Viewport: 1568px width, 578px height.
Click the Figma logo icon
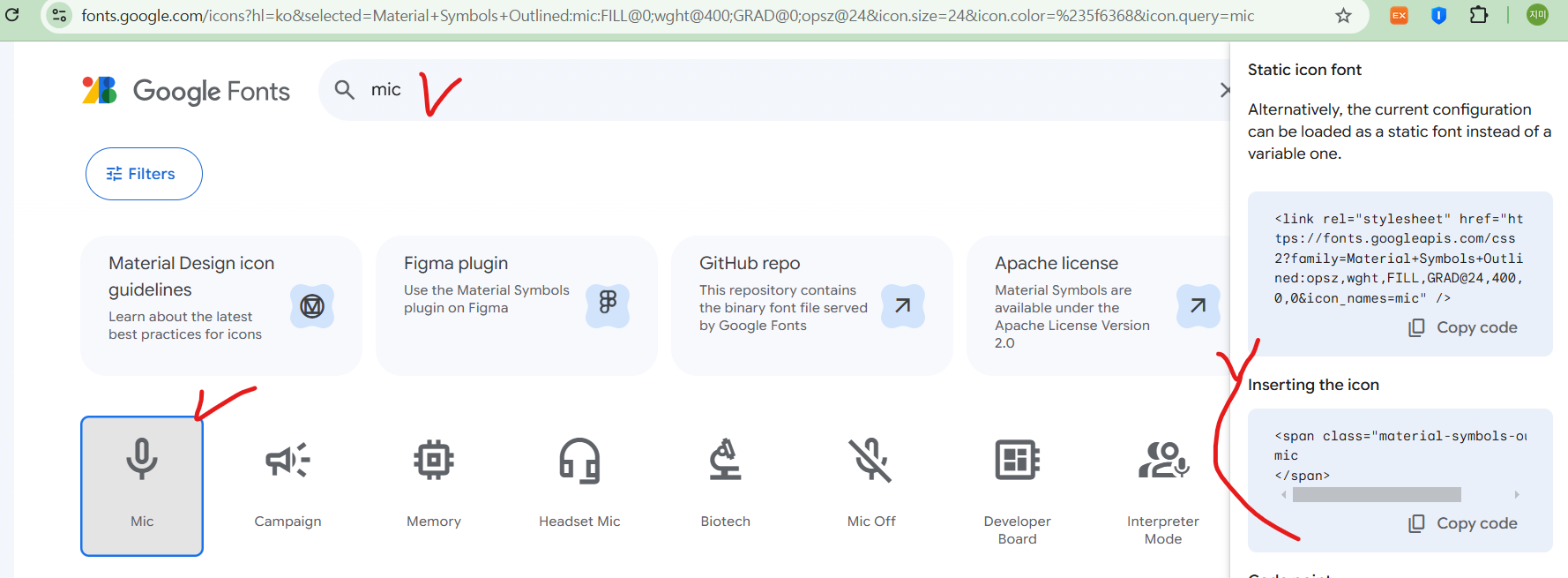click(x=608, y=303)
